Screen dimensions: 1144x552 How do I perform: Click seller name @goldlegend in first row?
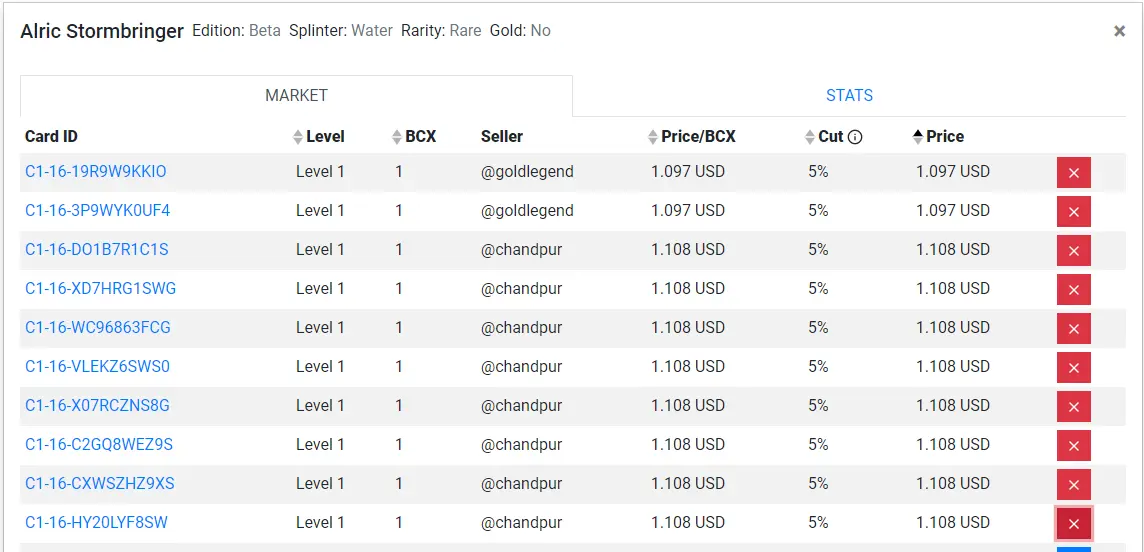(527, 171)
